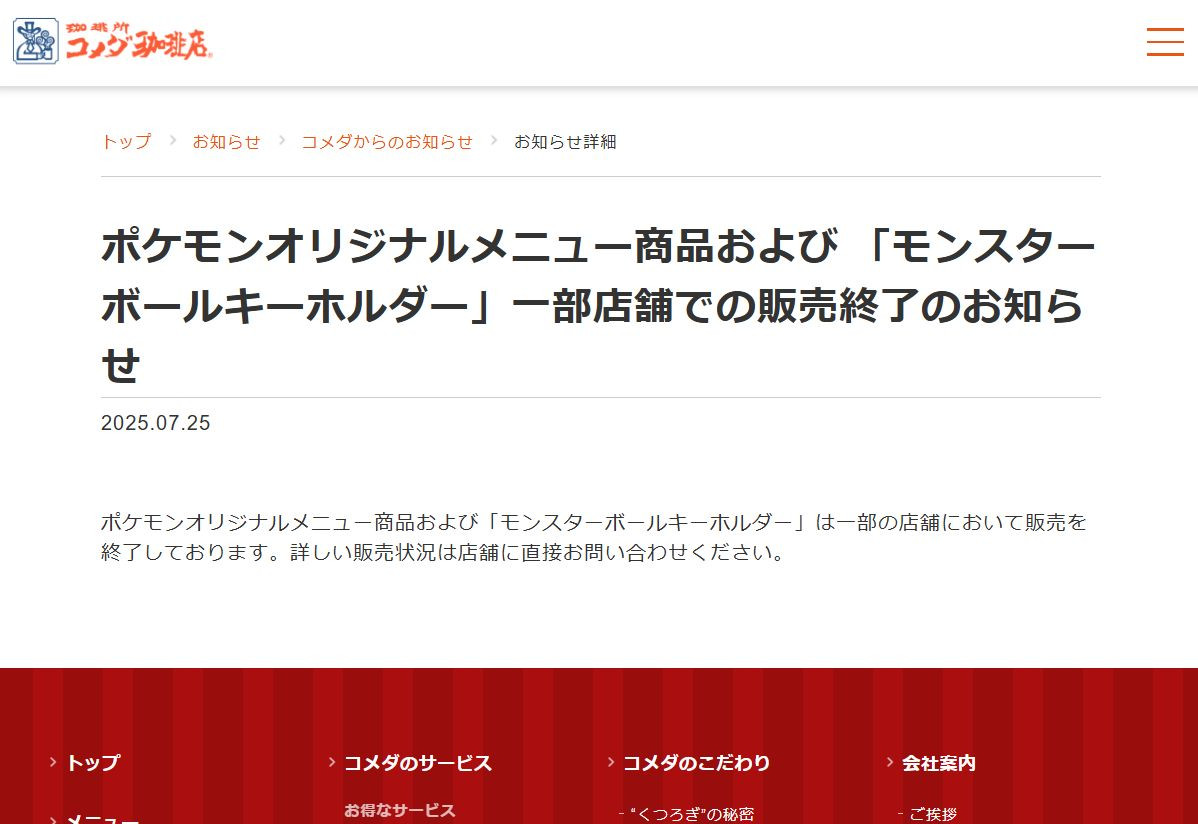This screenshot has height=824, width=1198.
Task: Go to トップ breadcrumb link
Action: [126, 141]
